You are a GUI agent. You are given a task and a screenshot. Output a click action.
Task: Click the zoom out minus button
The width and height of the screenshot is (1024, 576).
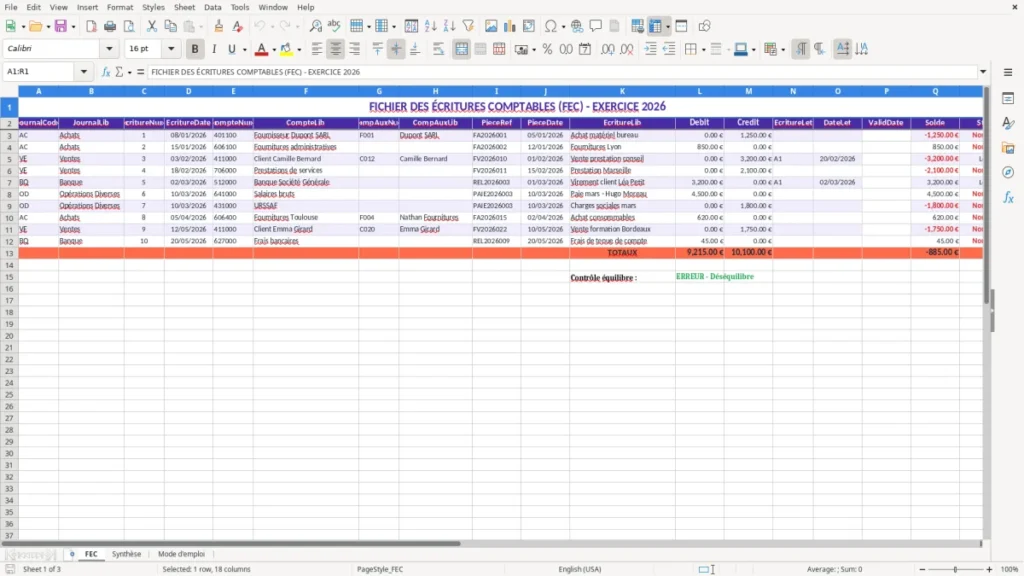pos(922,569)
